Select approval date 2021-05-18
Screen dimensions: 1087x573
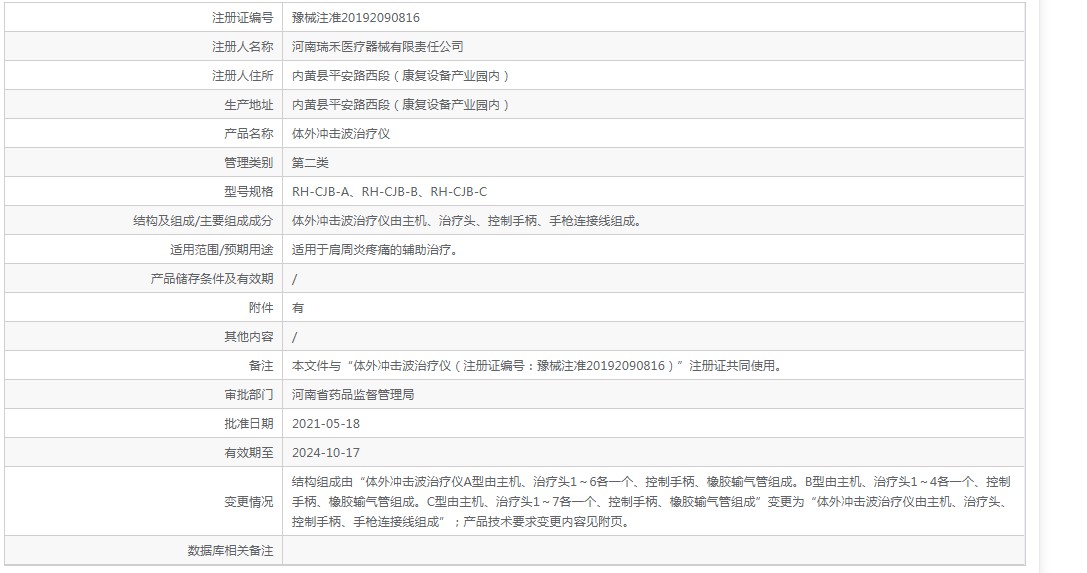[326, 424]
